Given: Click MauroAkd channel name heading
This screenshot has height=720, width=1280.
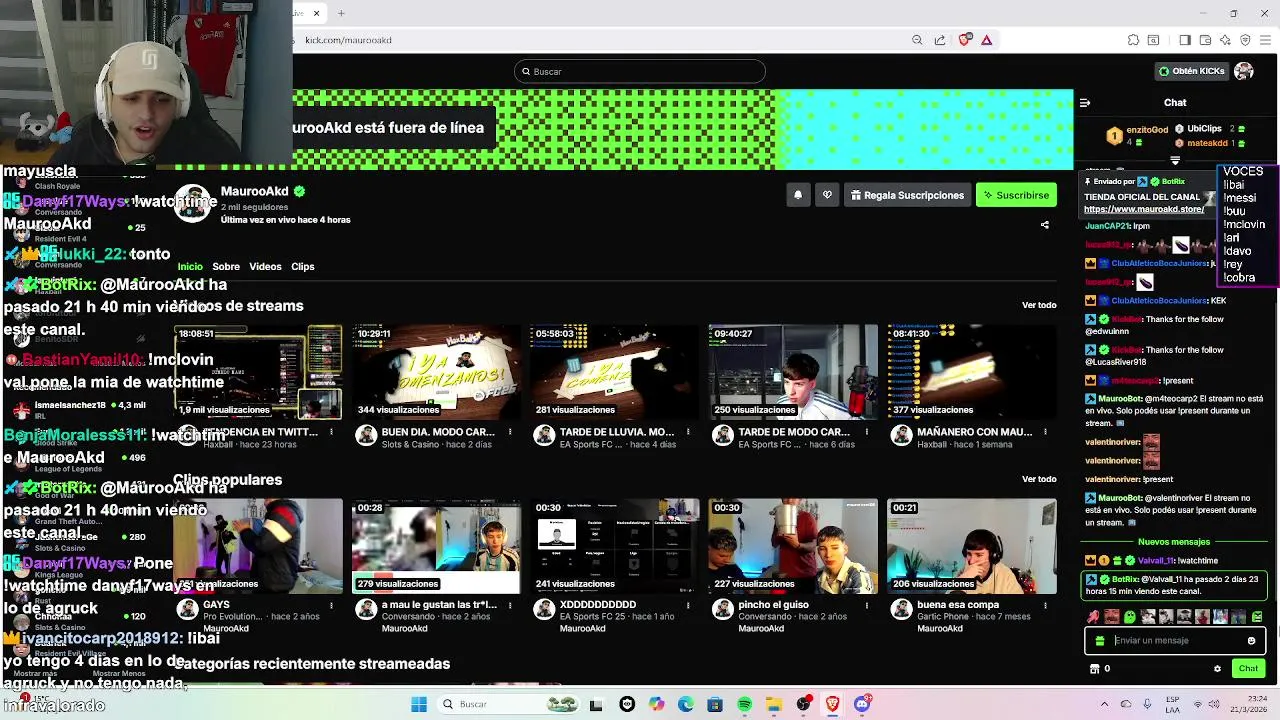Looking at the screenshot, I should click(254, 191).
